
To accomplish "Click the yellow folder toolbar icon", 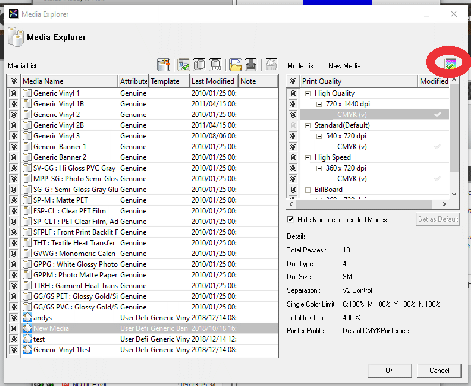I will coord(236,64).
